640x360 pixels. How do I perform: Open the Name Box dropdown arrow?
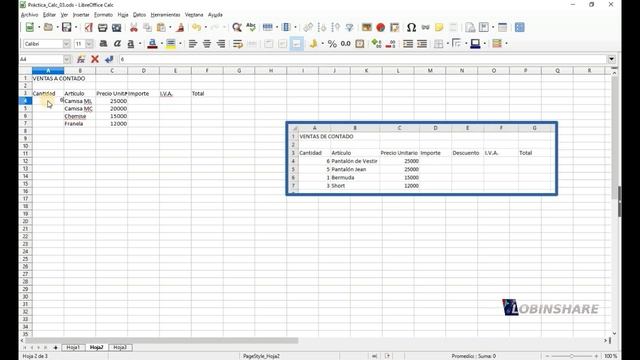(x=67, y=59)
